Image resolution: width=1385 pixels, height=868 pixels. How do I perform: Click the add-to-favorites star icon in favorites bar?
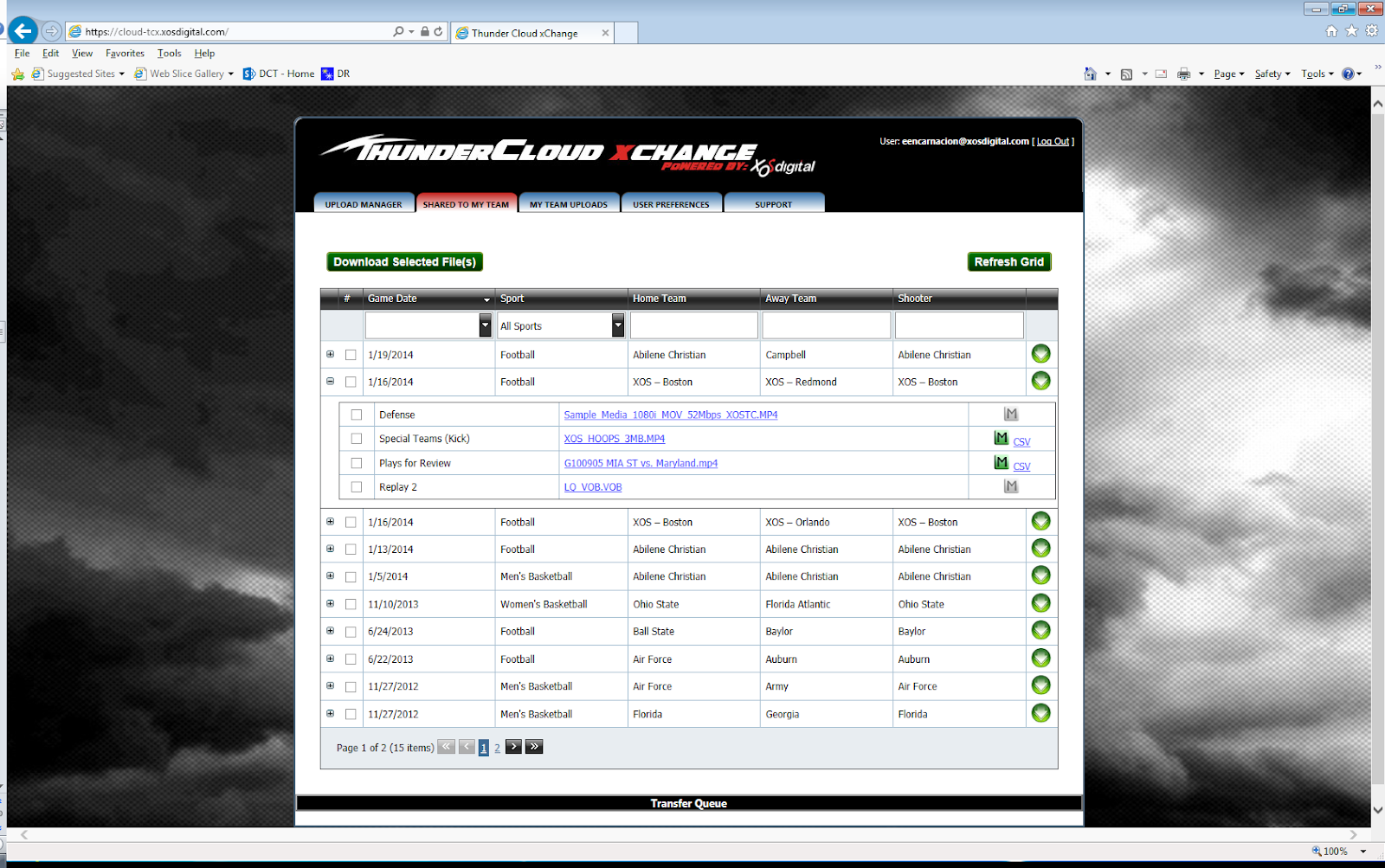coord(18,74)
